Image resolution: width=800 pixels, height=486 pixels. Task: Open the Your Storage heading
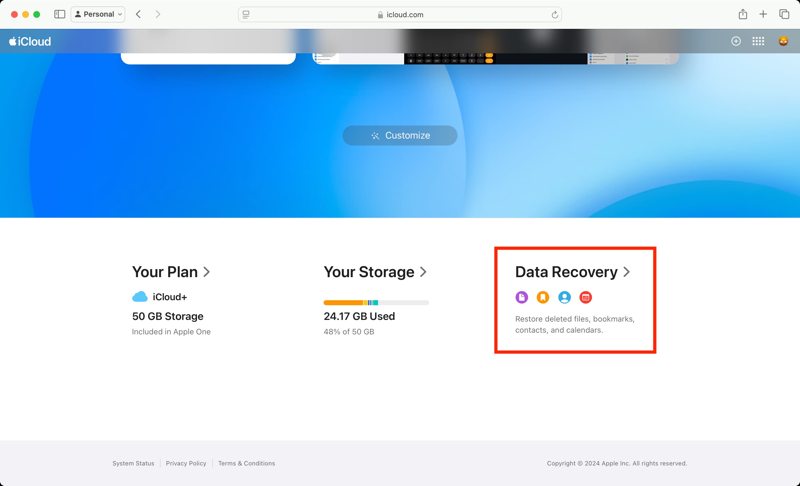coord(369,272)
